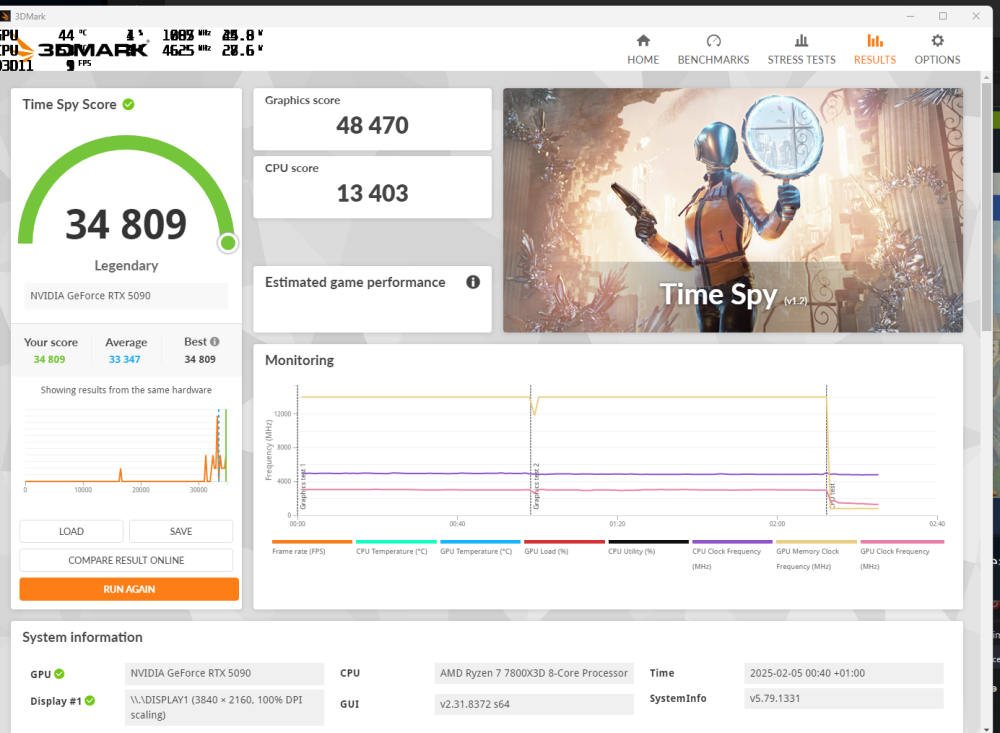Screen dimensions: 1000x733
Task: Click the green checkmark next to GPU
Action: pos(59,674)
